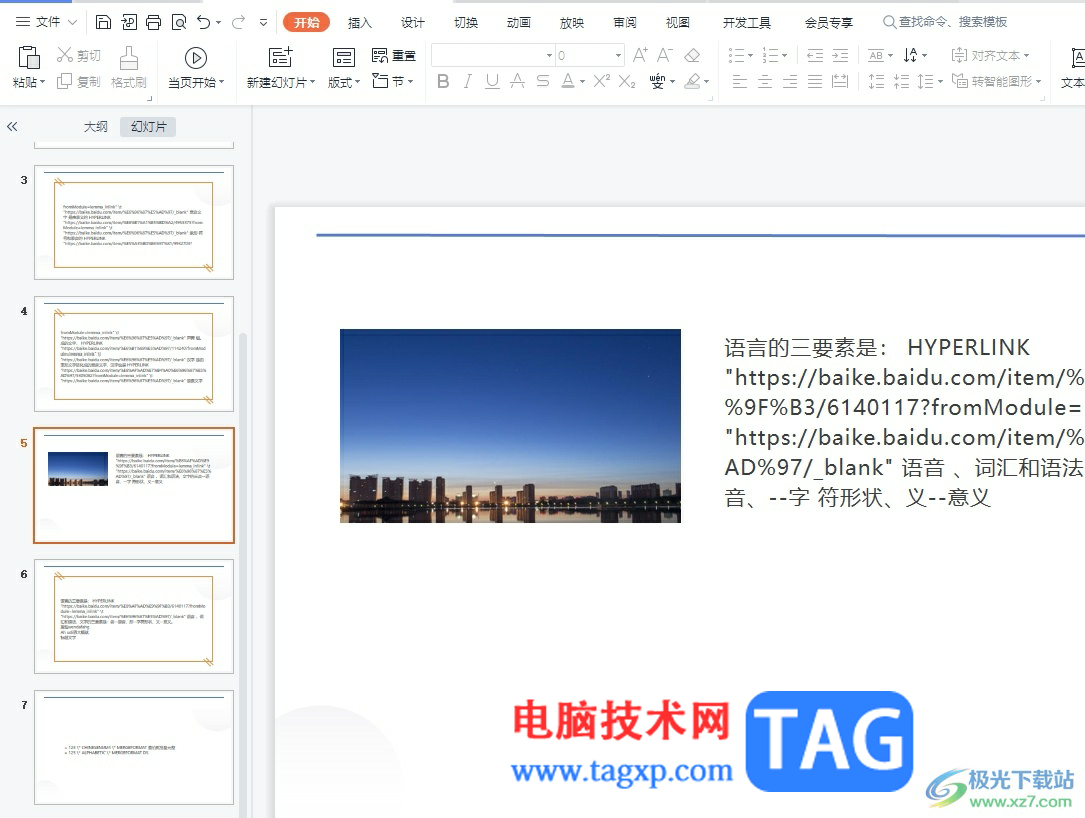The width and height of the screenshot is (1085, 818).
Task: Click the decrease paragraph spacing icon
Action: pyautogui.click(x=902, y=82)
